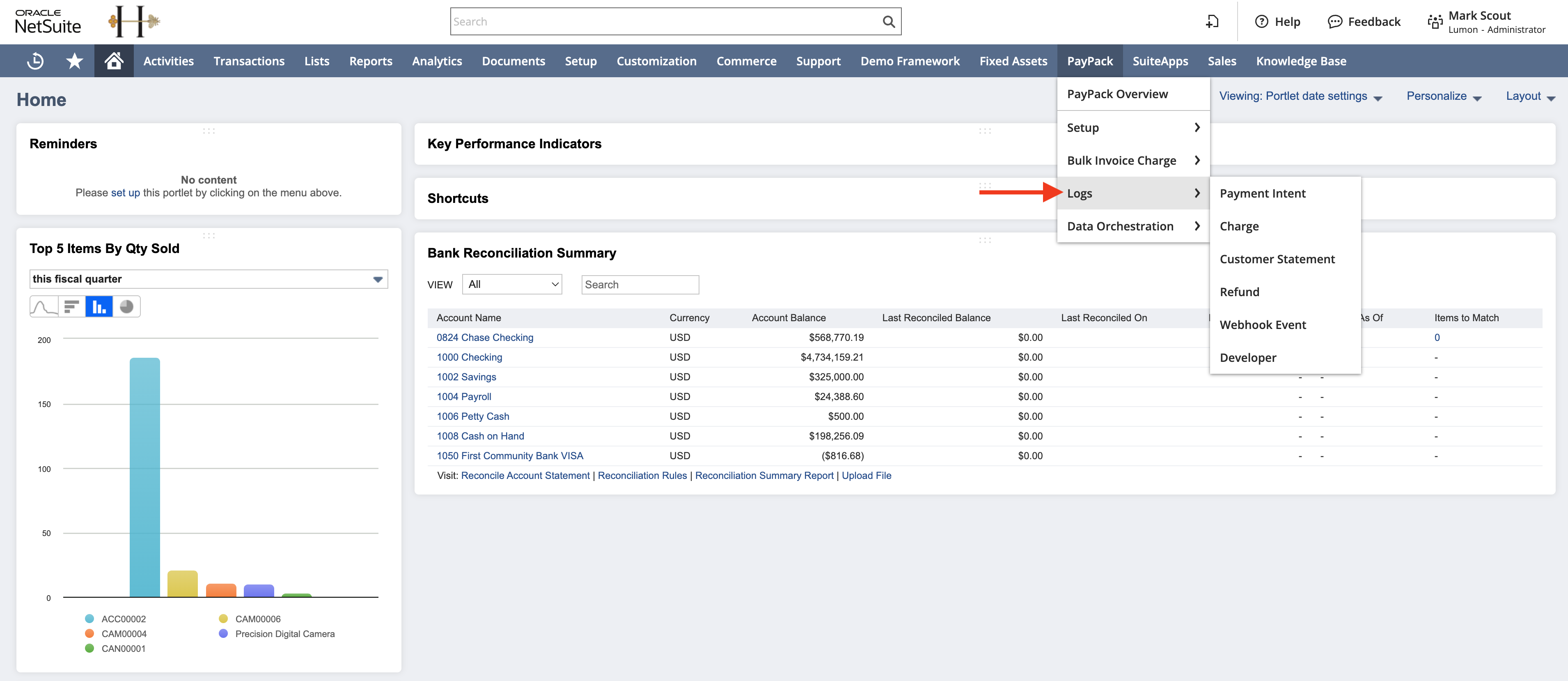Image resolution: width=1568 pixels, height=681 pixels.
Task: Open the Help question mark icon
Action: [1261, 22]
